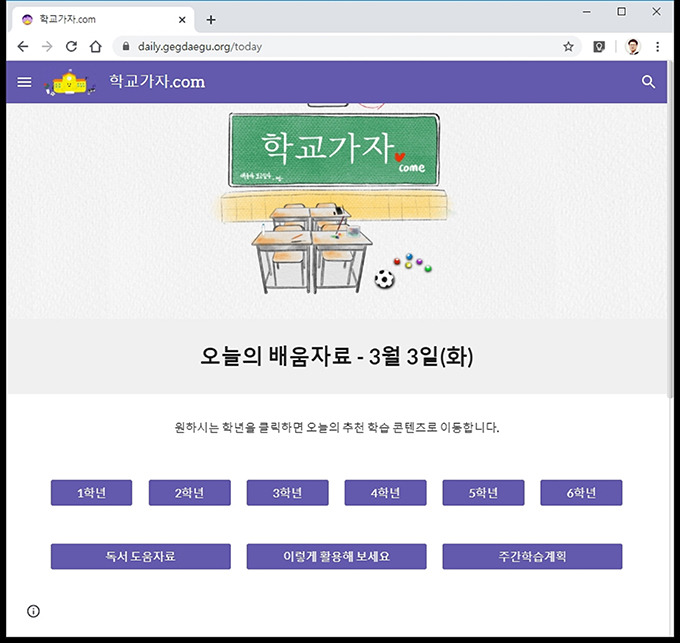Click the yellow school building logo
This screenshot has width=680, height=643.
click(x=69, y=82)
